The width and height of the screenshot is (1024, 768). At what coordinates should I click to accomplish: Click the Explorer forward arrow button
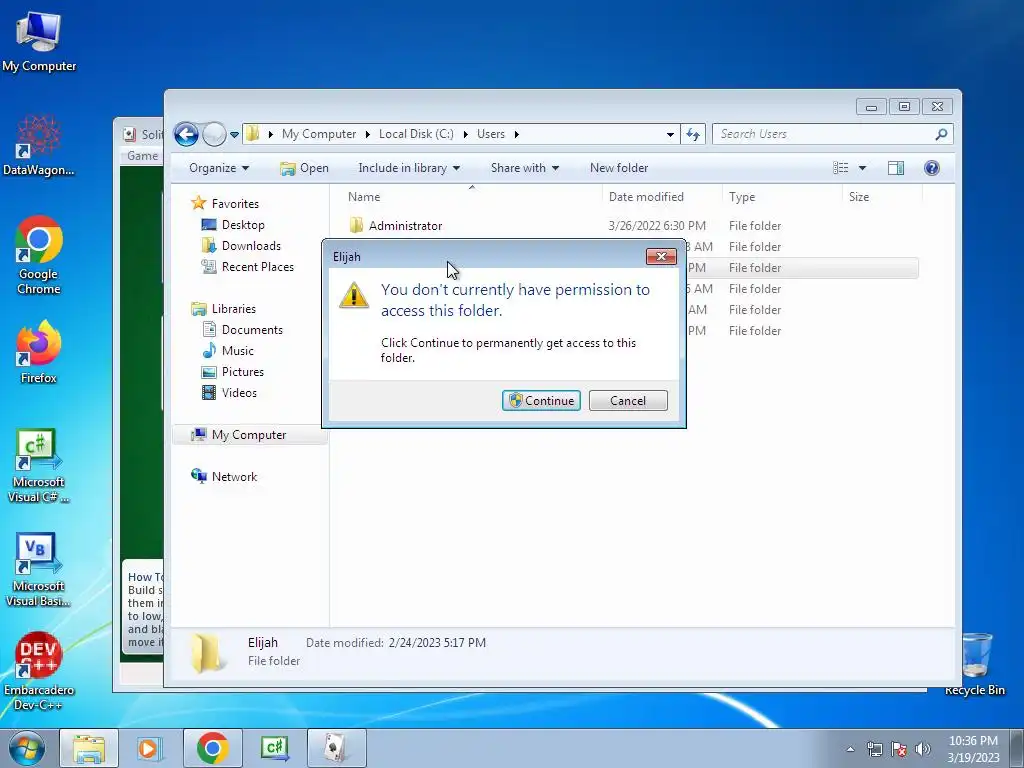coord(214,135)
